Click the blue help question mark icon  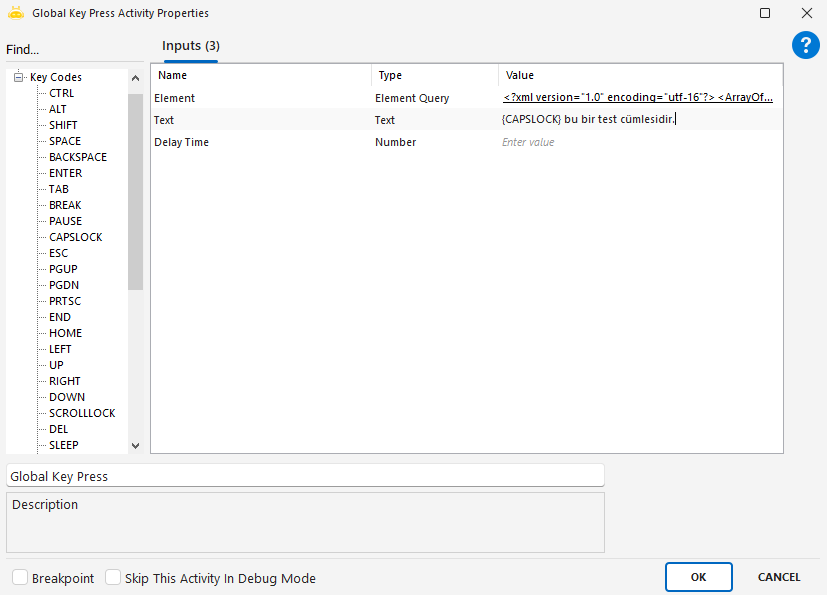(805, 44)
